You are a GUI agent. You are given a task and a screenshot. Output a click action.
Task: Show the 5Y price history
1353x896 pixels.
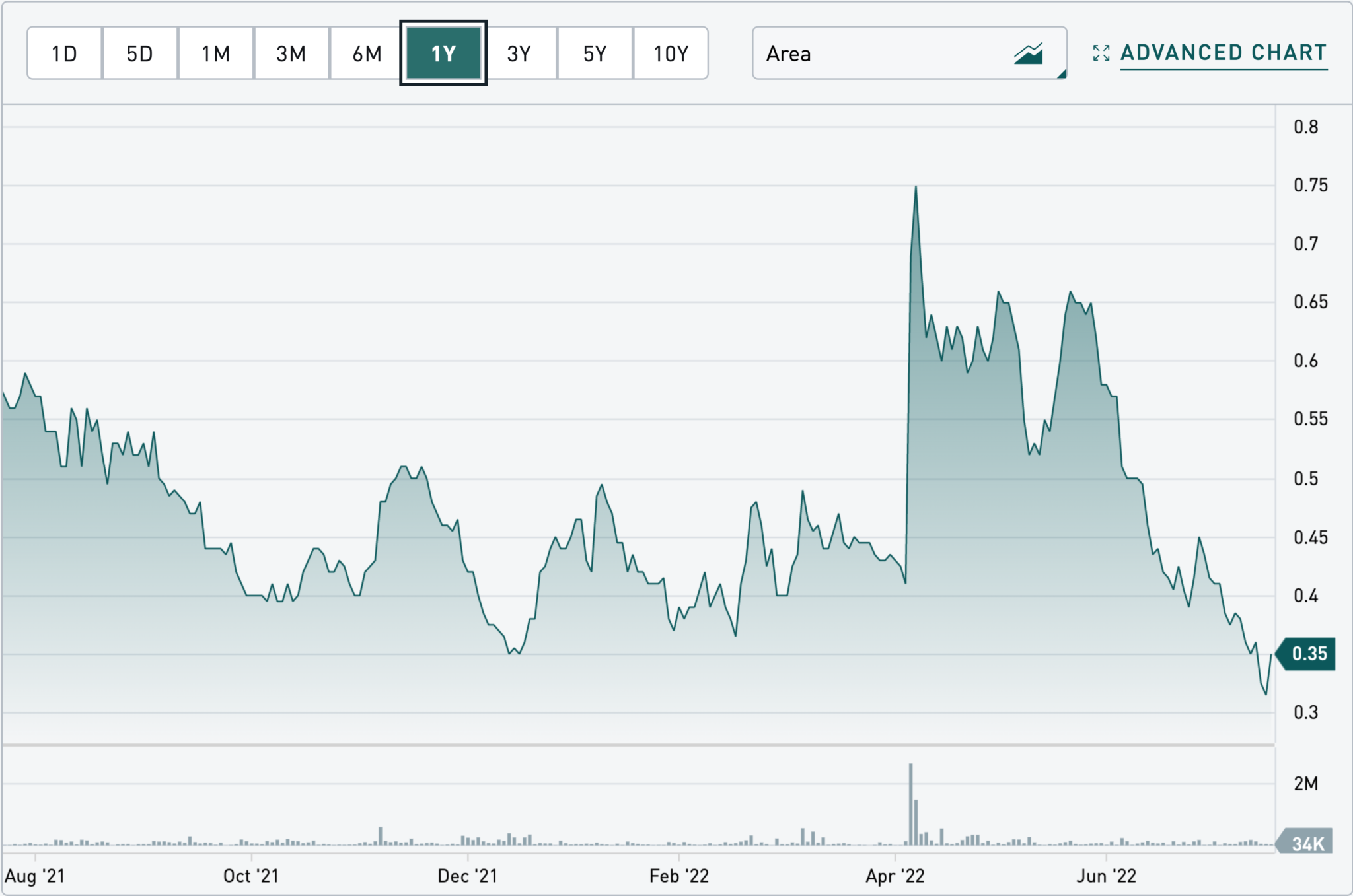tap(595, 53)
